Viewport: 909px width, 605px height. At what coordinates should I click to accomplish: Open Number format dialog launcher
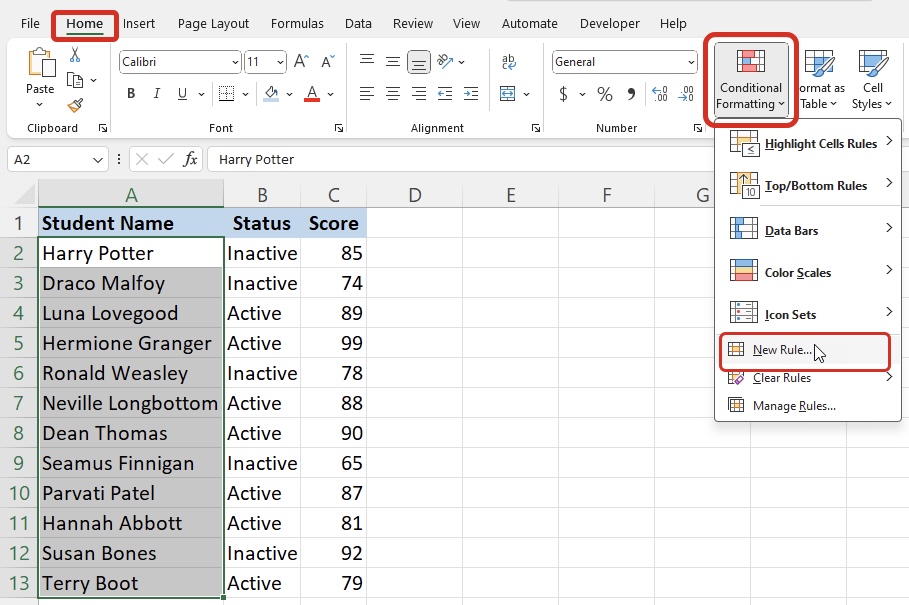pyautogui.click(x=698, y=128)
